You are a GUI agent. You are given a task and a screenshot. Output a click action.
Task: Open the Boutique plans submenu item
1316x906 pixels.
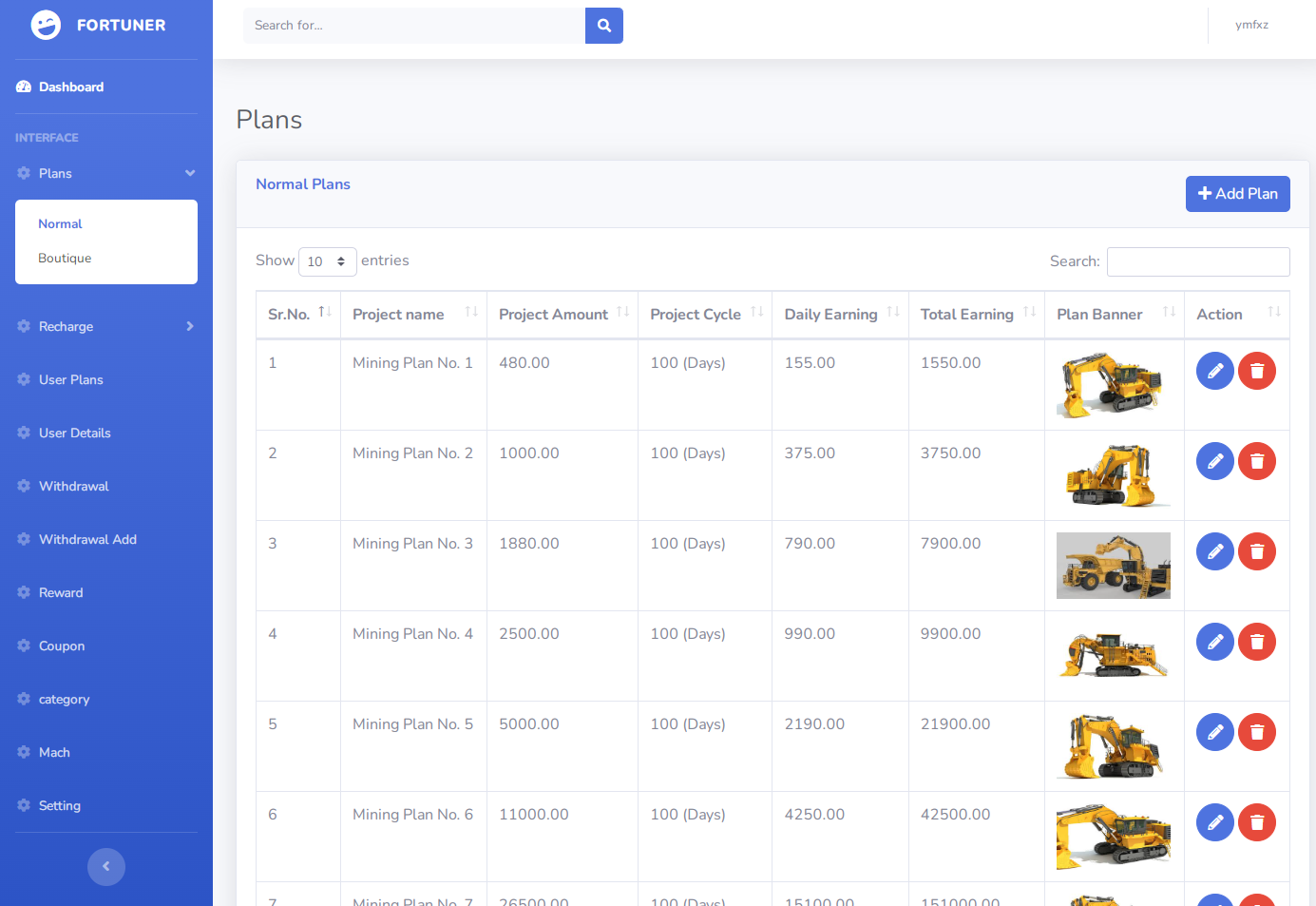coord(65,259)
